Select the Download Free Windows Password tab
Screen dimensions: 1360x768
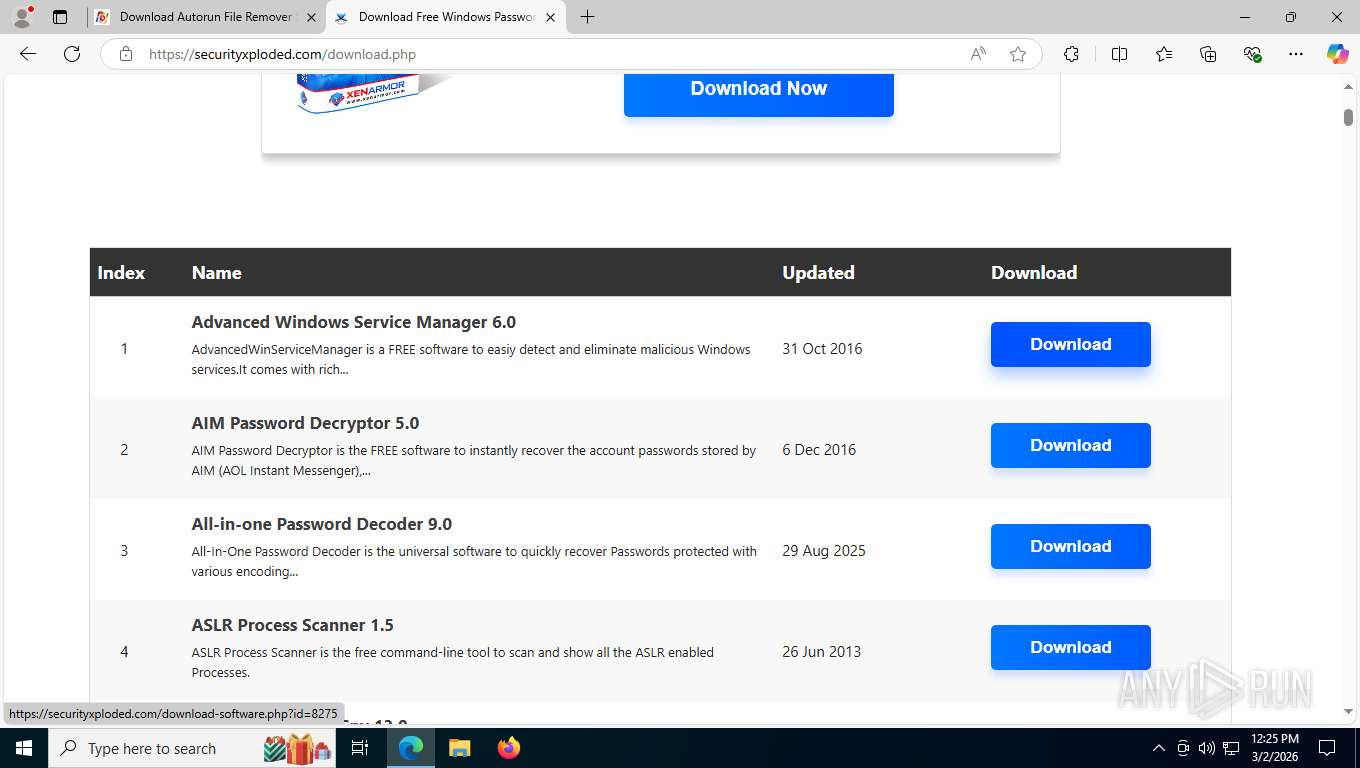(446, 17)
